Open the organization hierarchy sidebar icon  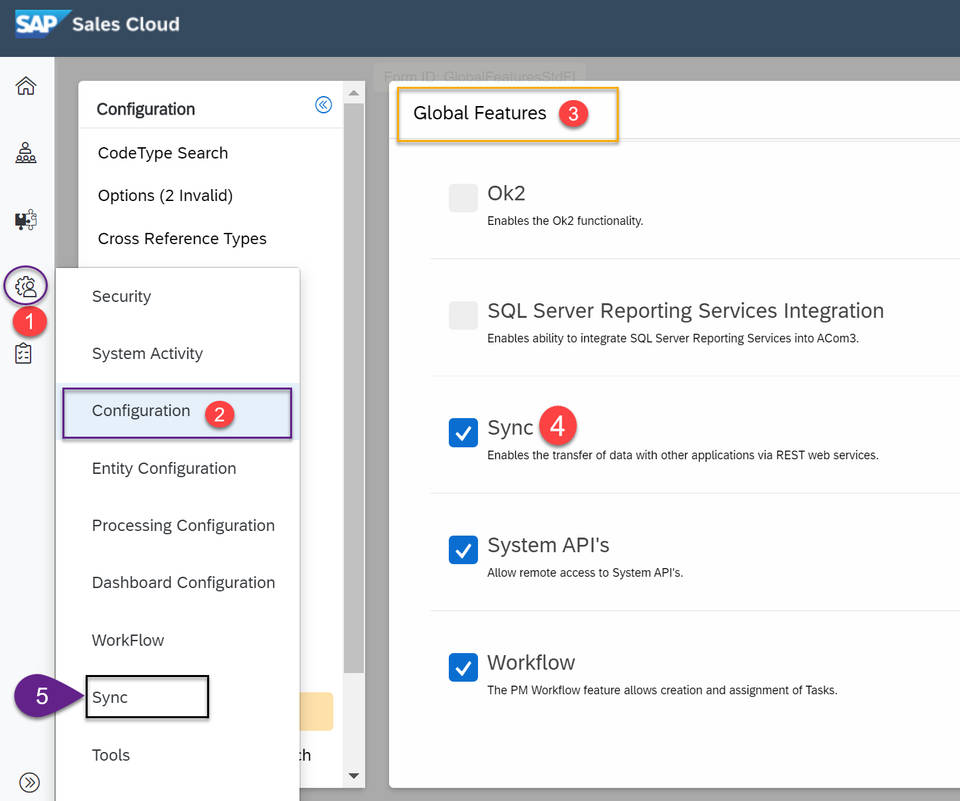coord(25,152)
